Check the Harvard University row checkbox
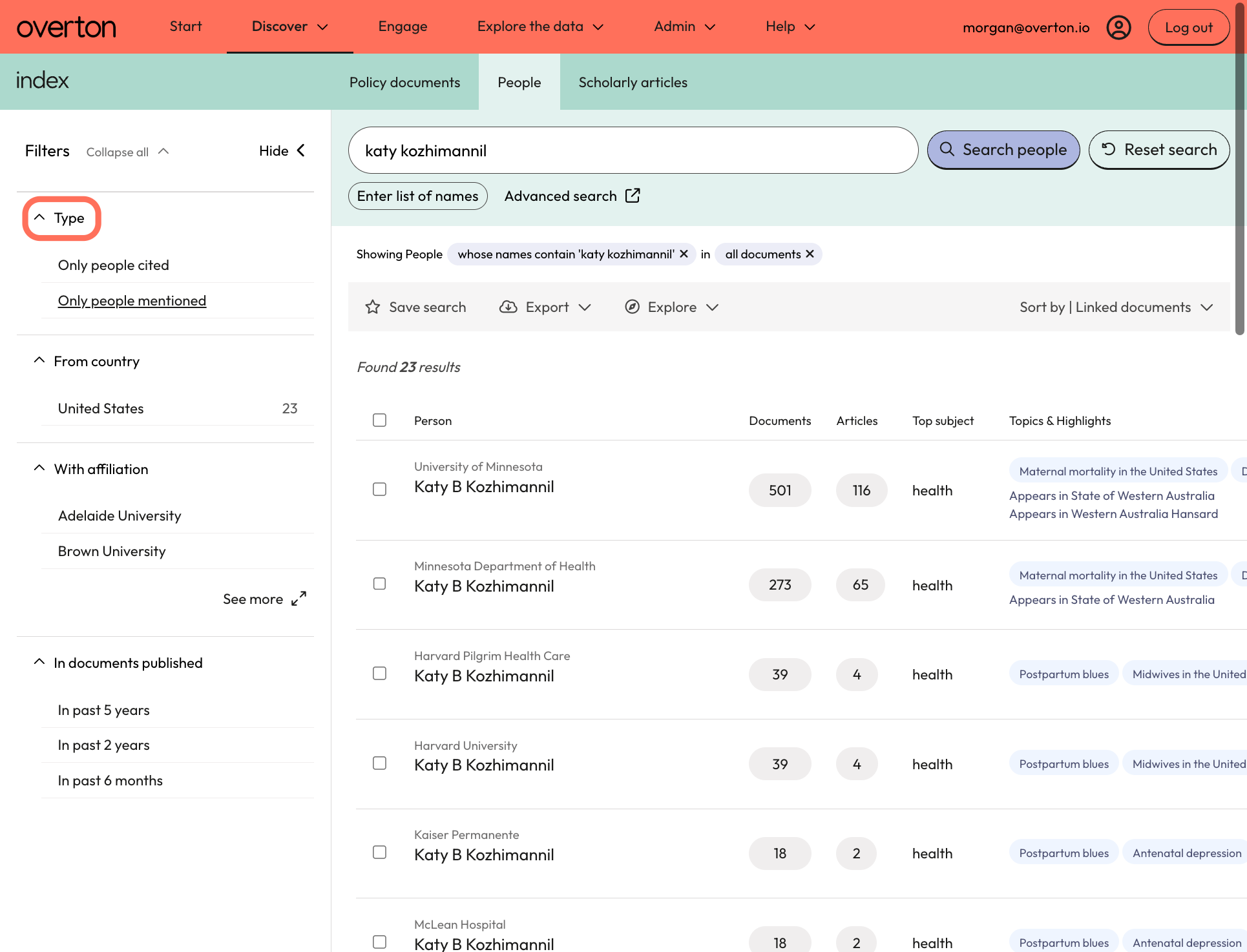1247x952 pixels. pyautogui.click(x=379, y=763)
